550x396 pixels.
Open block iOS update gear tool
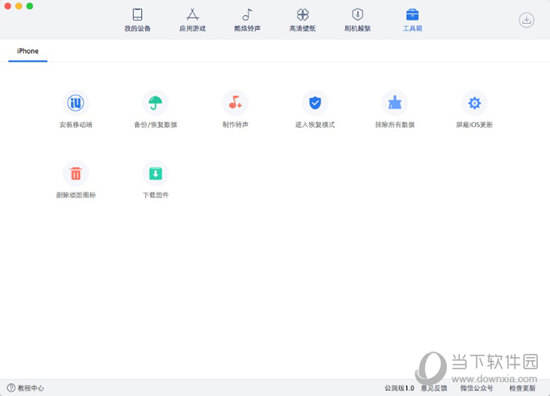click(x=475, y=109)
